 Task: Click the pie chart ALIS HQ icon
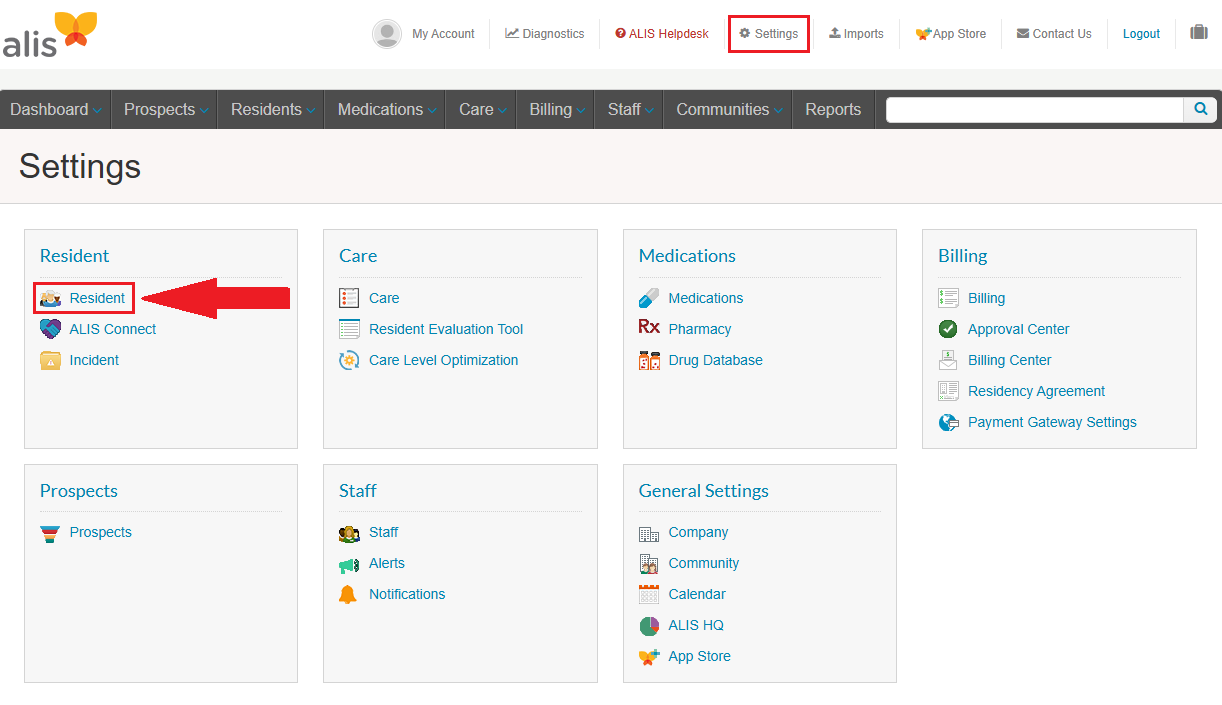tap(649, 626)
